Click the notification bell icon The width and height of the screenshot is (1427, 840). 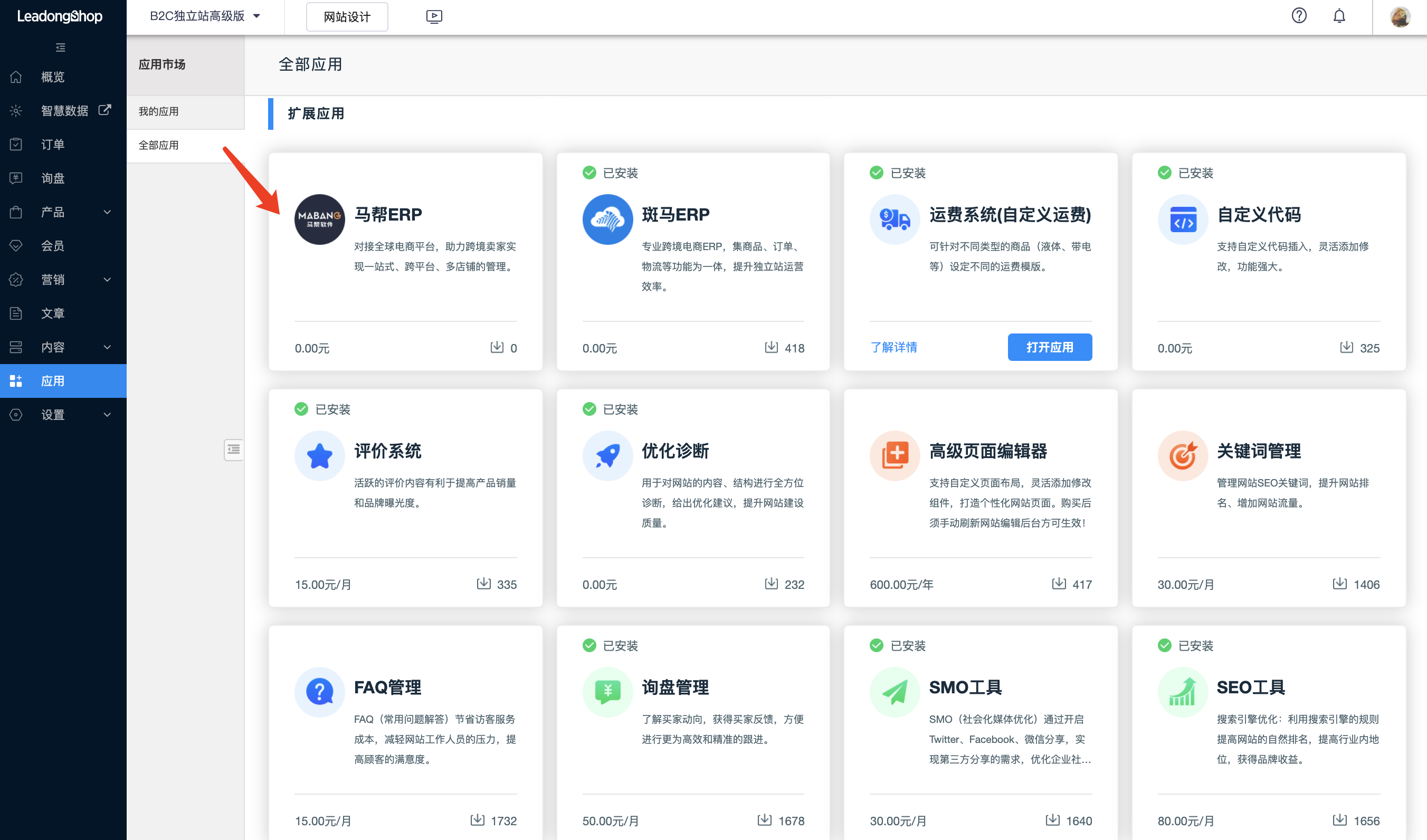coord(1339,16)
